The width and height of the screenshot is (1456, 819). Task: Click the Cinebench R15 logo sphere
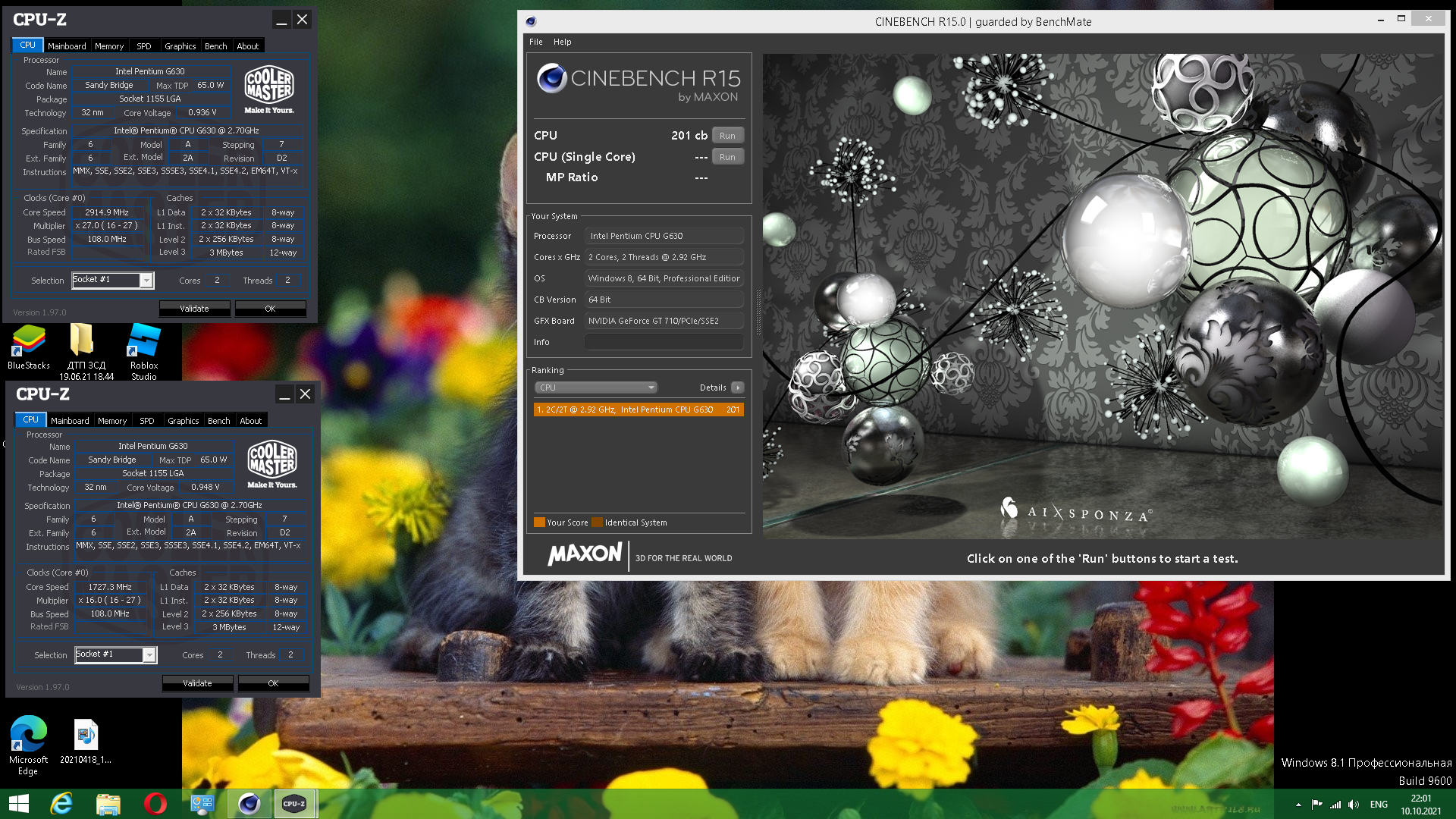[551, 79]
